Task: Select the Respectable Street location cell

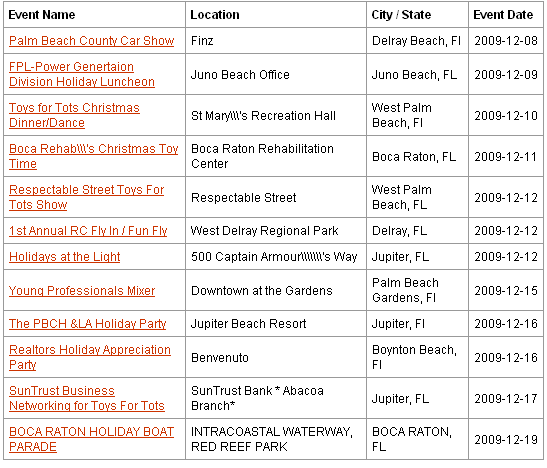Action: point(276,197)
